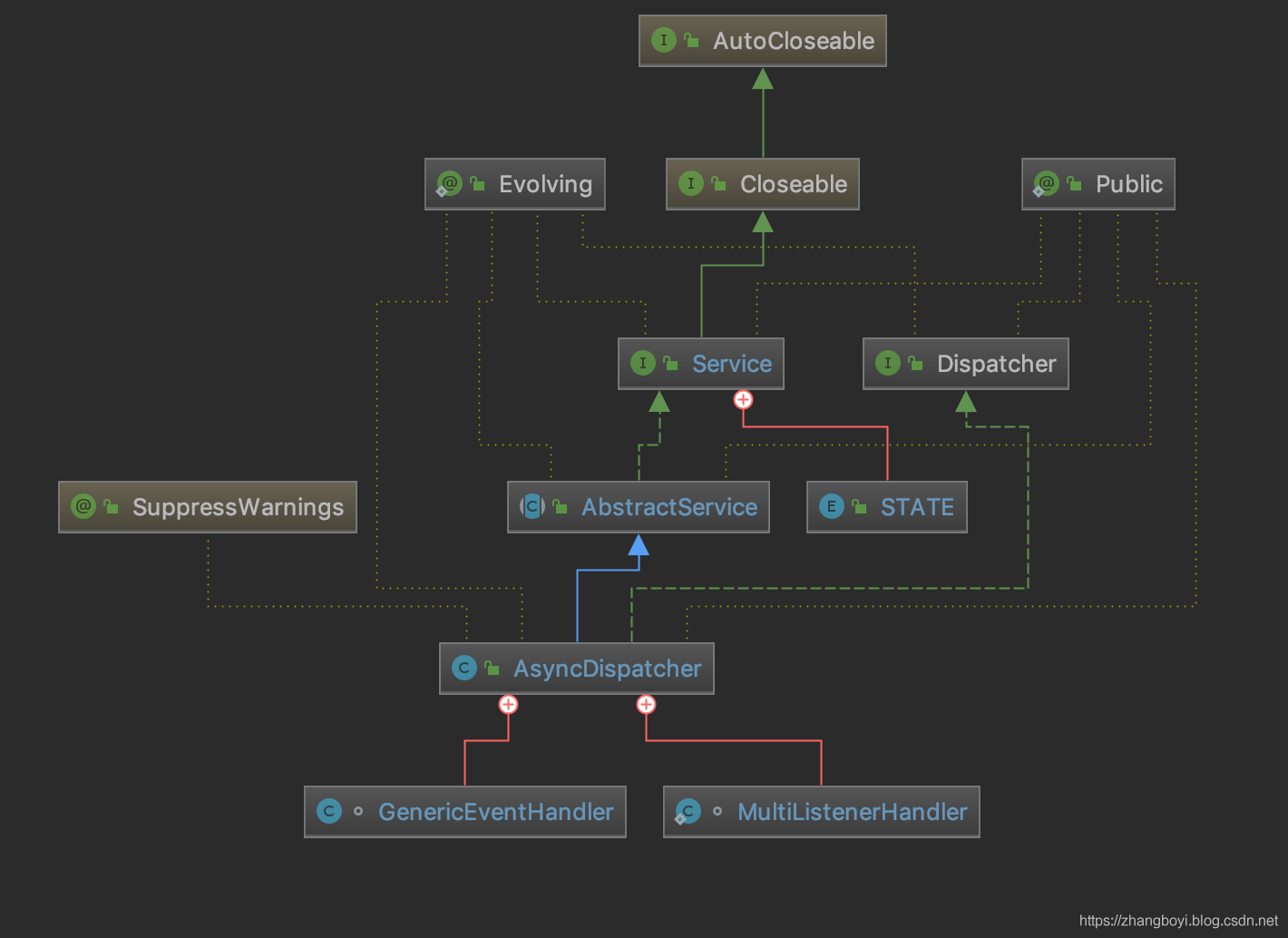Click the interface icon beside Closeable
The width and height of the screenshot is (1288, 938).
click(691, 183)
